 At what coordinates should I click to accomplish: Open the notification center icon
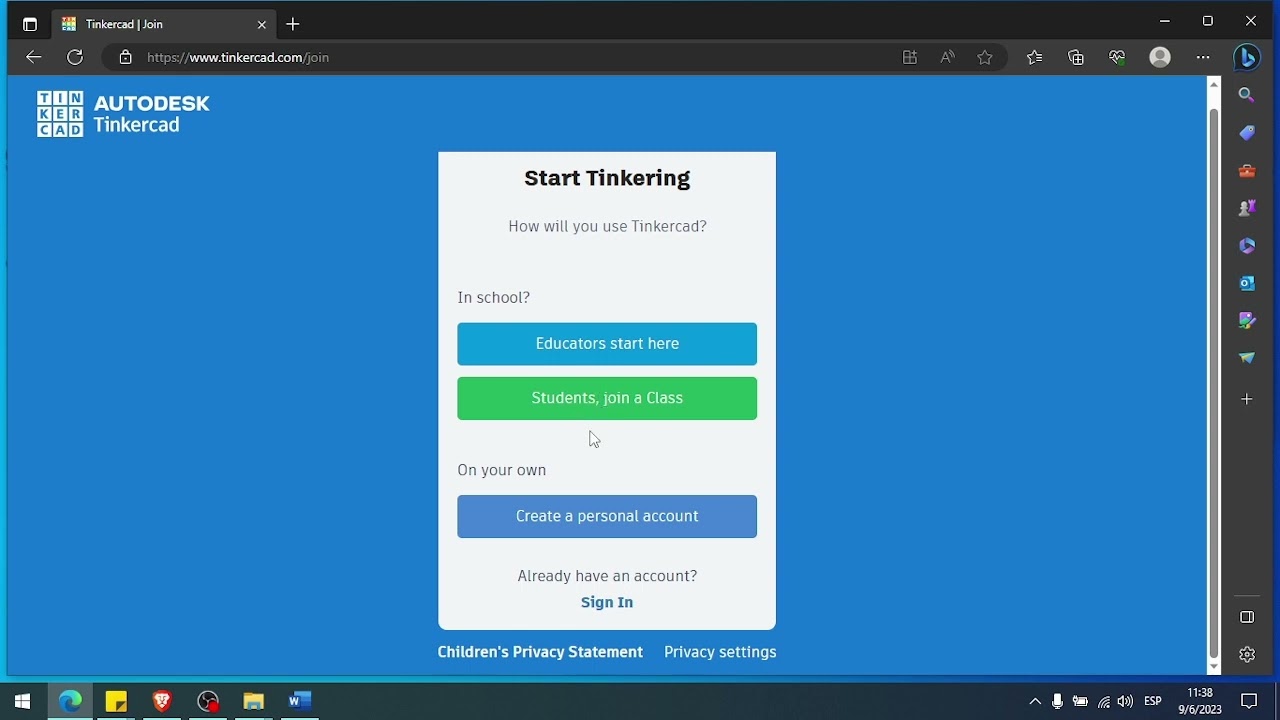[x=1249, y=701]
